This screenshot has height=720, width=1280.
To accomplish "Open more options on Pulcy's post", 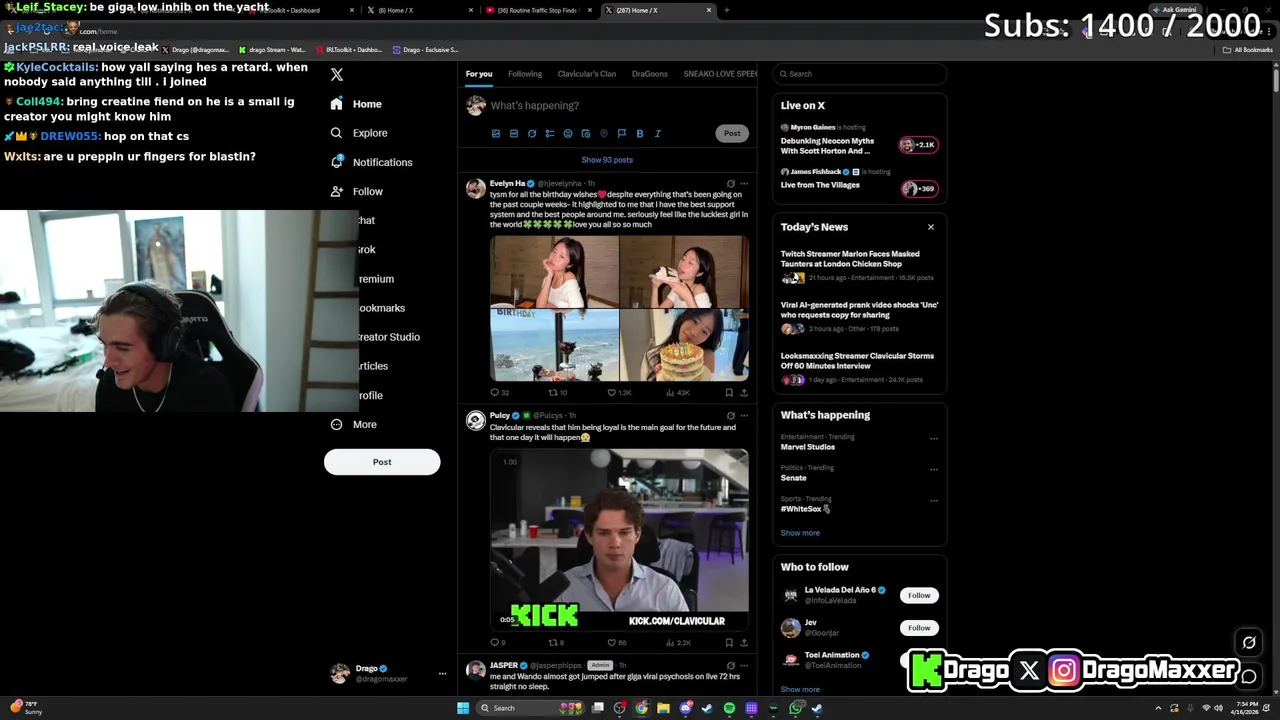I will (x=744, y=415).
